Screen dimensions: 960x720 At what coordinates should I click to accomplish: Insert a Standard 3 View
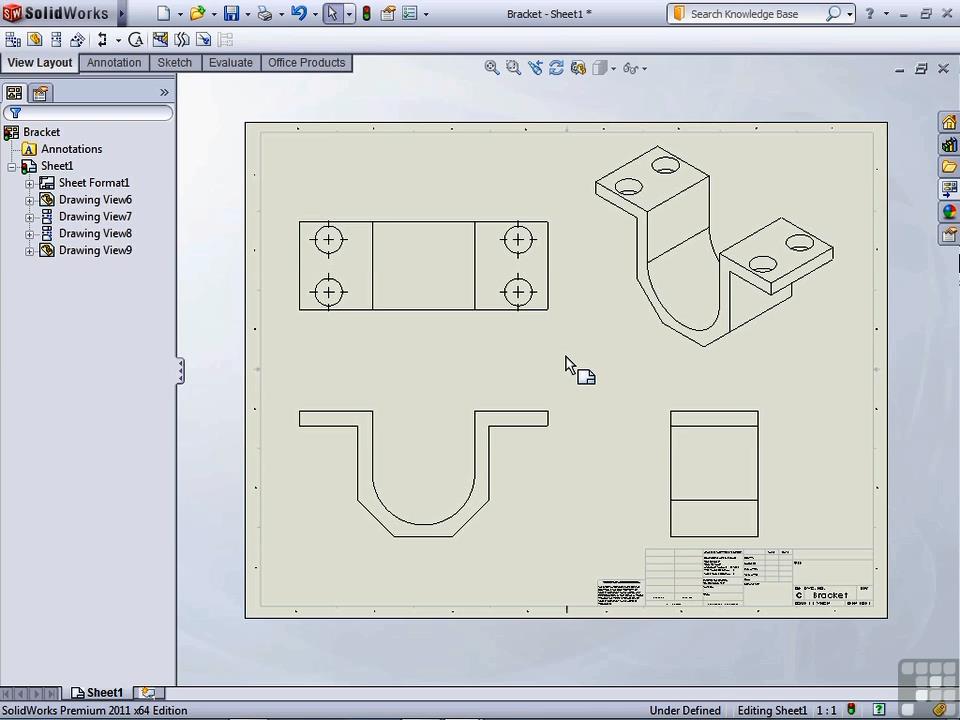(x=13, y=40)
